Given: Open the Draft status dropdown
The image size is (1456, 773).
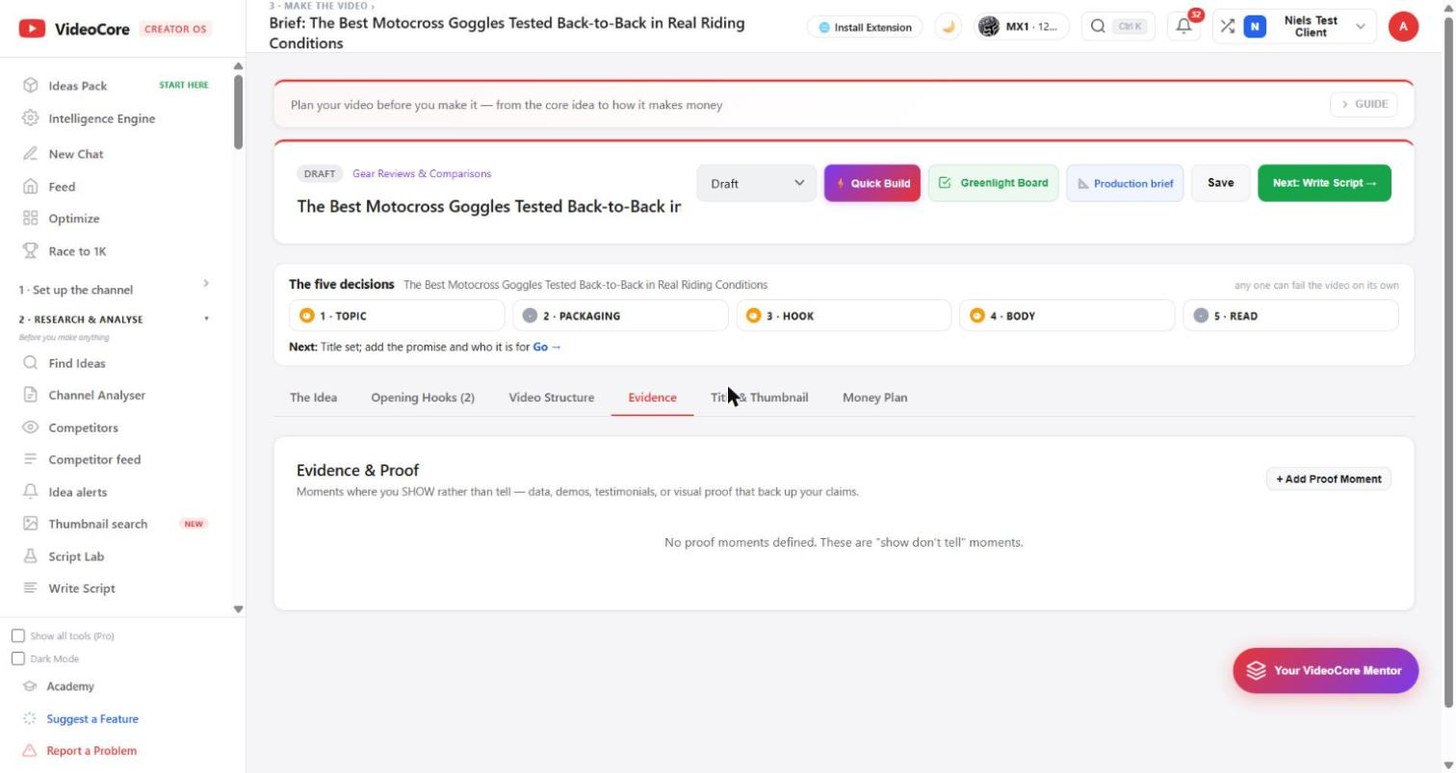Looking at the screenshot, I should [x=756, y=183].
